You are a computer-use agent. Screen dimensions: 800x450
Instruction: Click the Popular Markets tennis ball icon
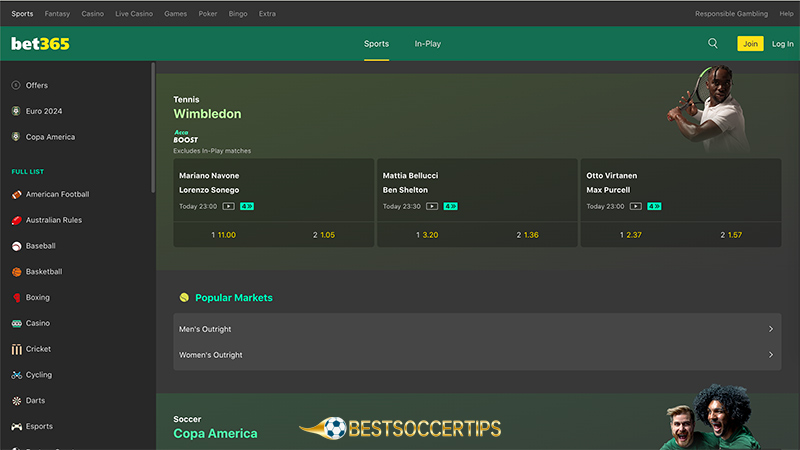pyautogui.click(x=184, y=297)
